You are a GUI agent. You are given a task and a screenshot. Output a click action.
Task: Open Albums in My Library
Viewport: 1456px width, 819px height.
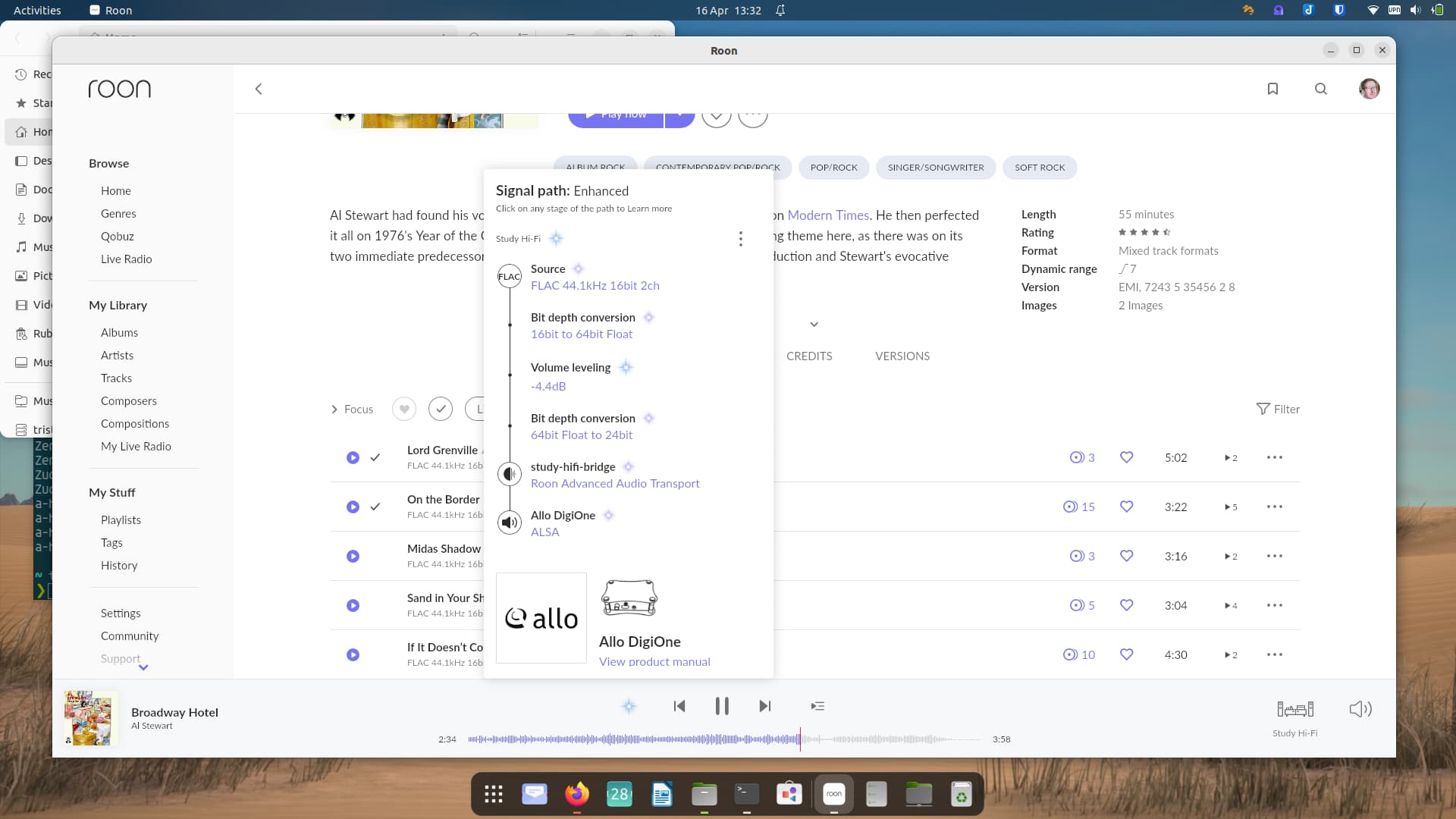119,332
